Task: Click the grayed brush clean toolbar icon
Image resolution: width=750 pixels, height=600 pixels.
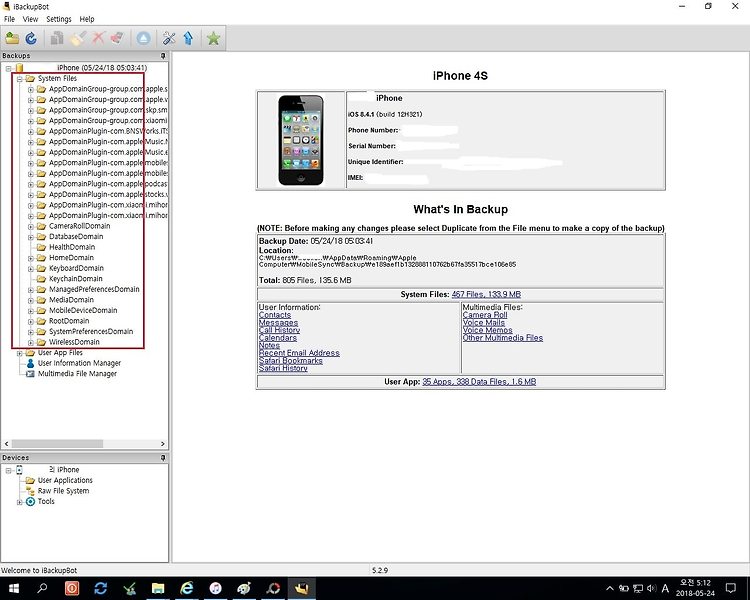Action: click(x=78, y=38)
